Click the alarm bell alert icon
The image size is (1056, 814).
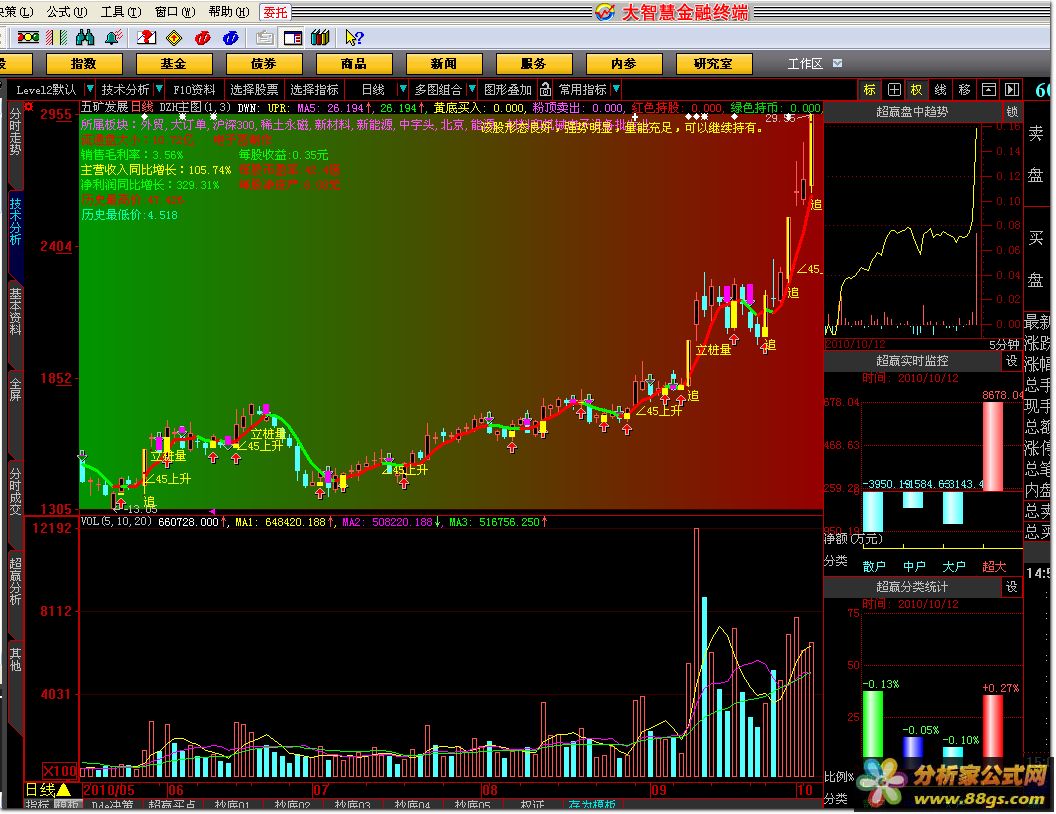114,38
